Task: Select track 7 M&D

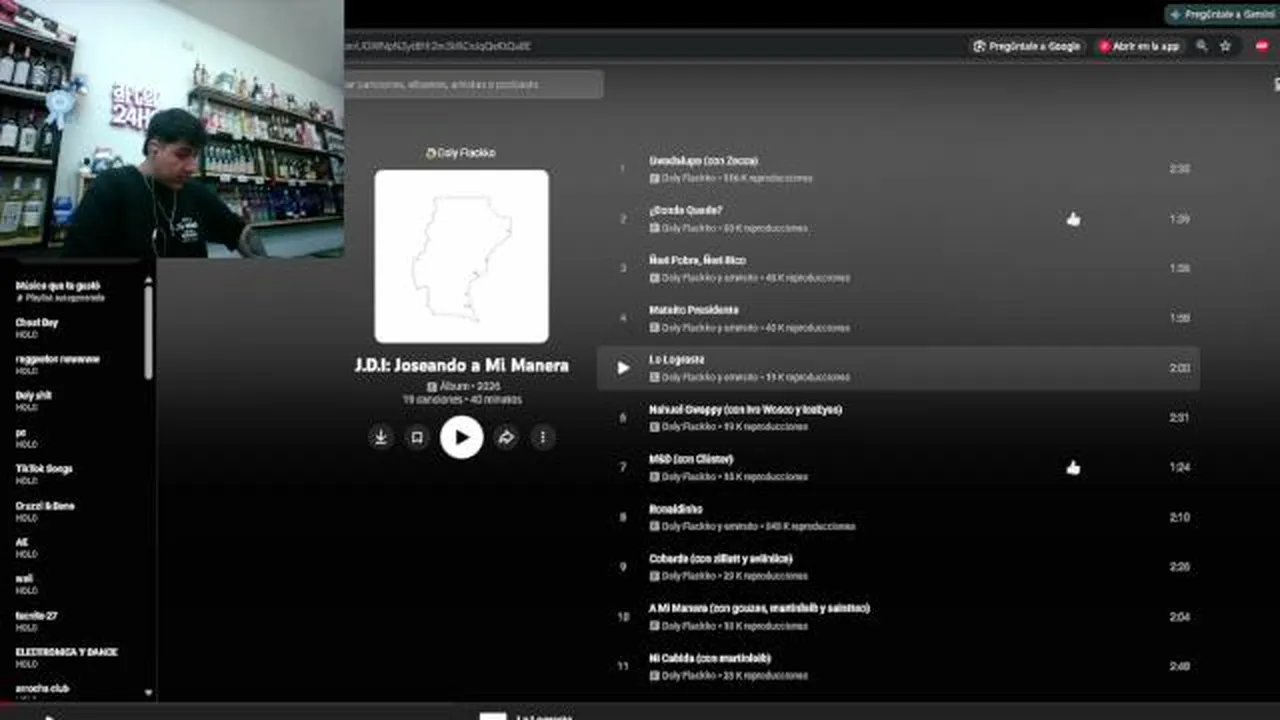Action: (x=898, y=467)
